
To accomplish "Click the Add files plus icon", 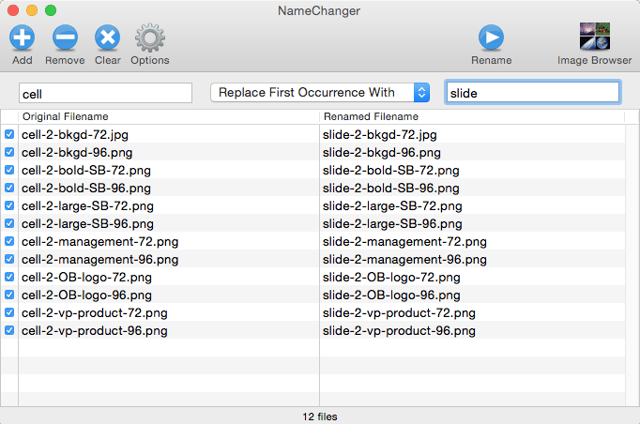I will pos(22,38).
